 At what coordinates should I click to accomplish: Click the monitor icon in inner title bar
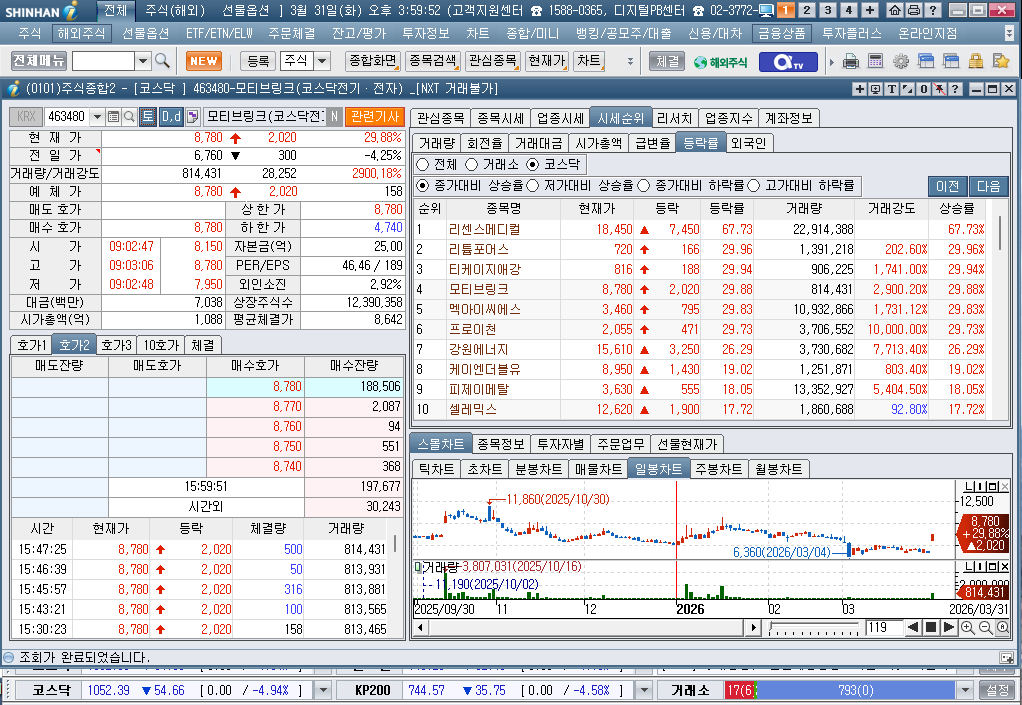(x=875, y=89)
